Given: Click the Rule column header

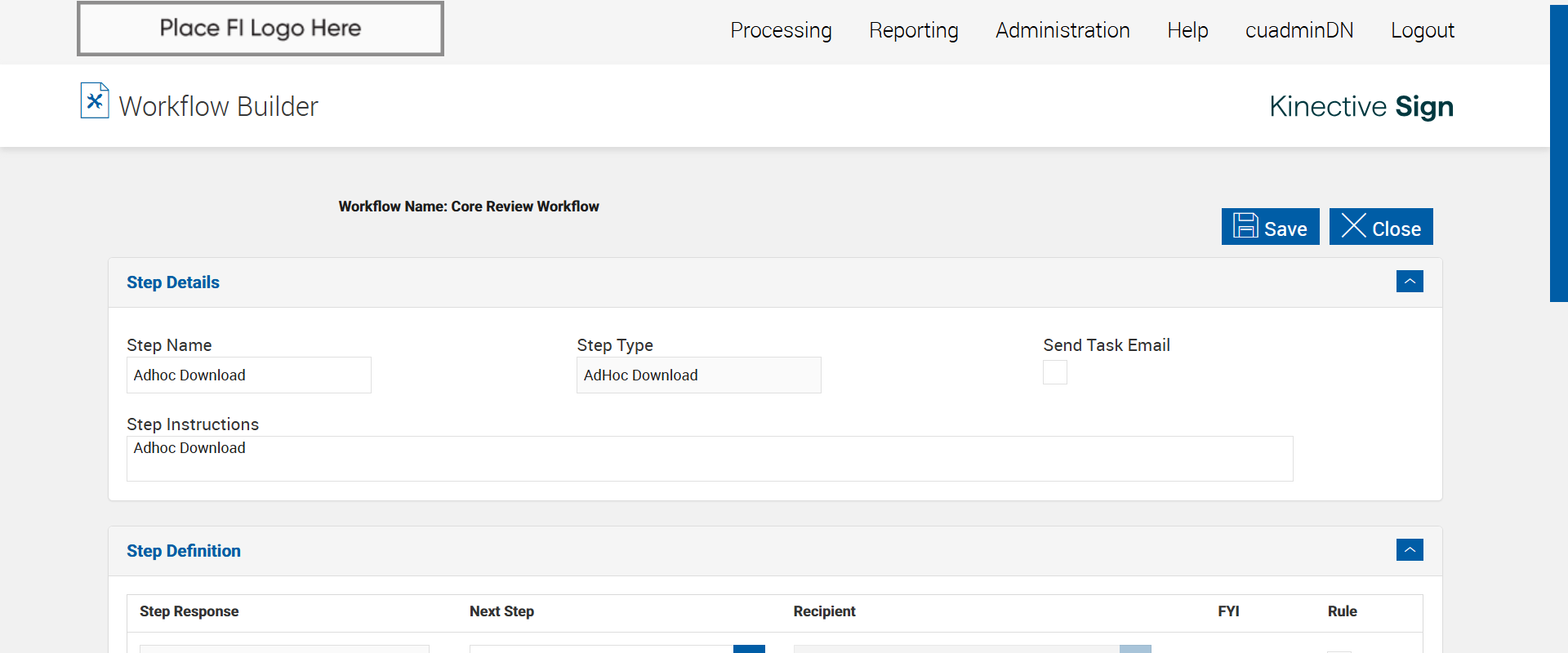Looking at the screenshot, I should click(x=1343, y=611).
